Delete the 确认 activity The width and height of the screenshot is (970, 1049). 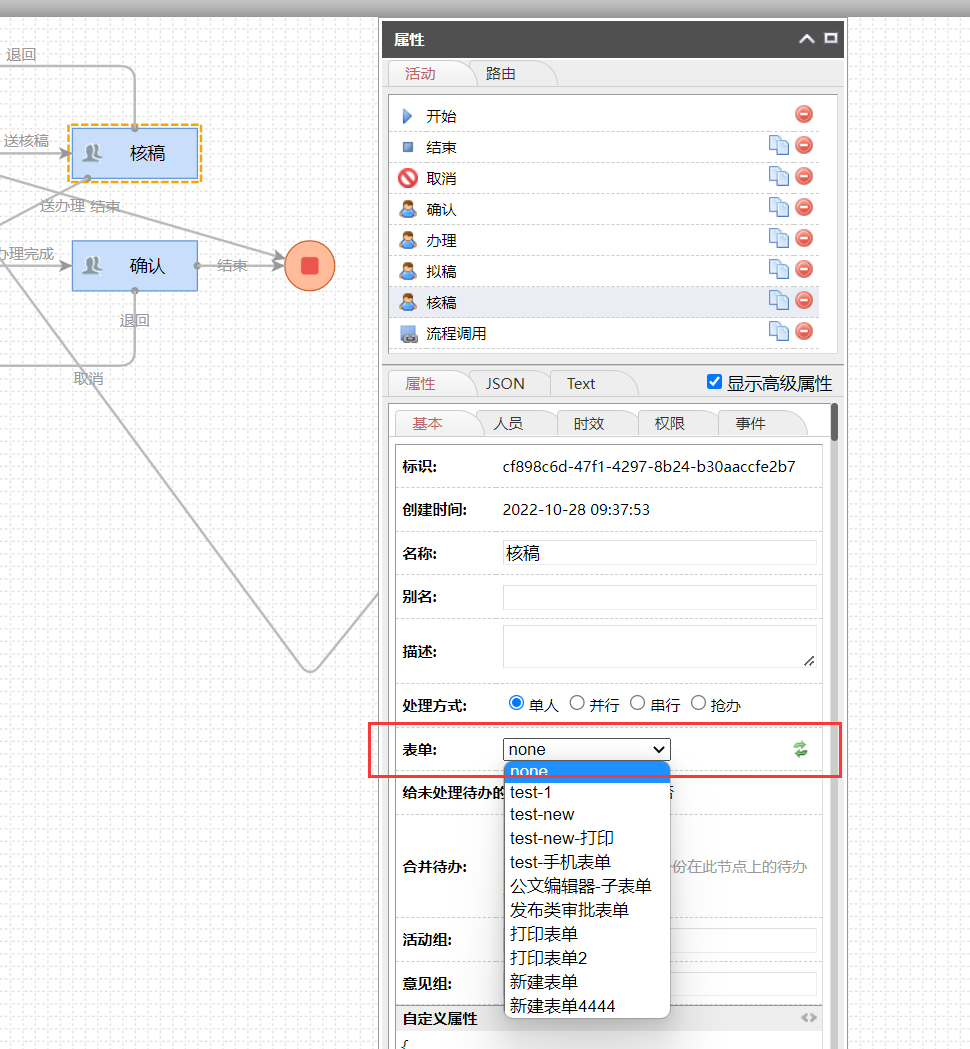coord(803,207)
